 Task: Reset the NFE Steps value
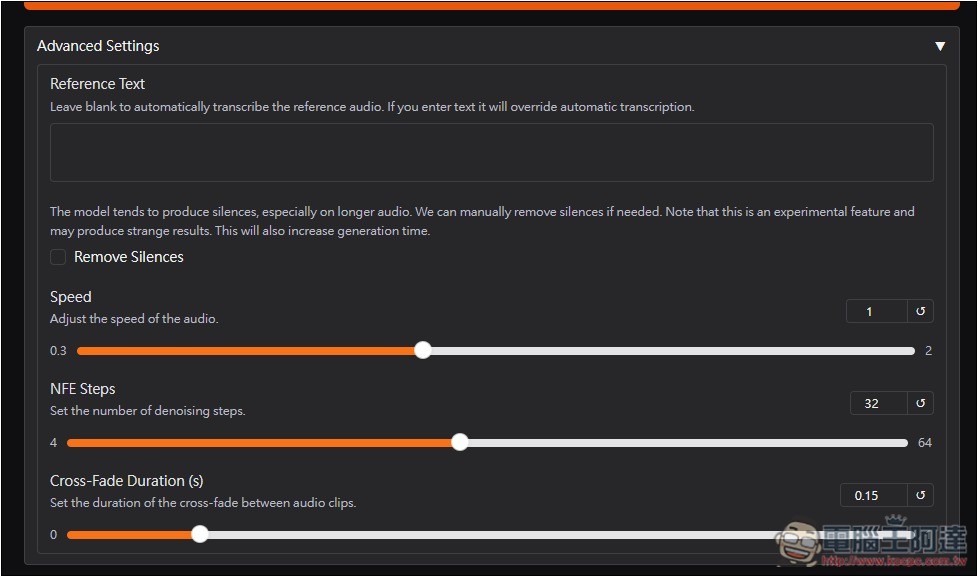pyautogui.click(x=920, y=403)
